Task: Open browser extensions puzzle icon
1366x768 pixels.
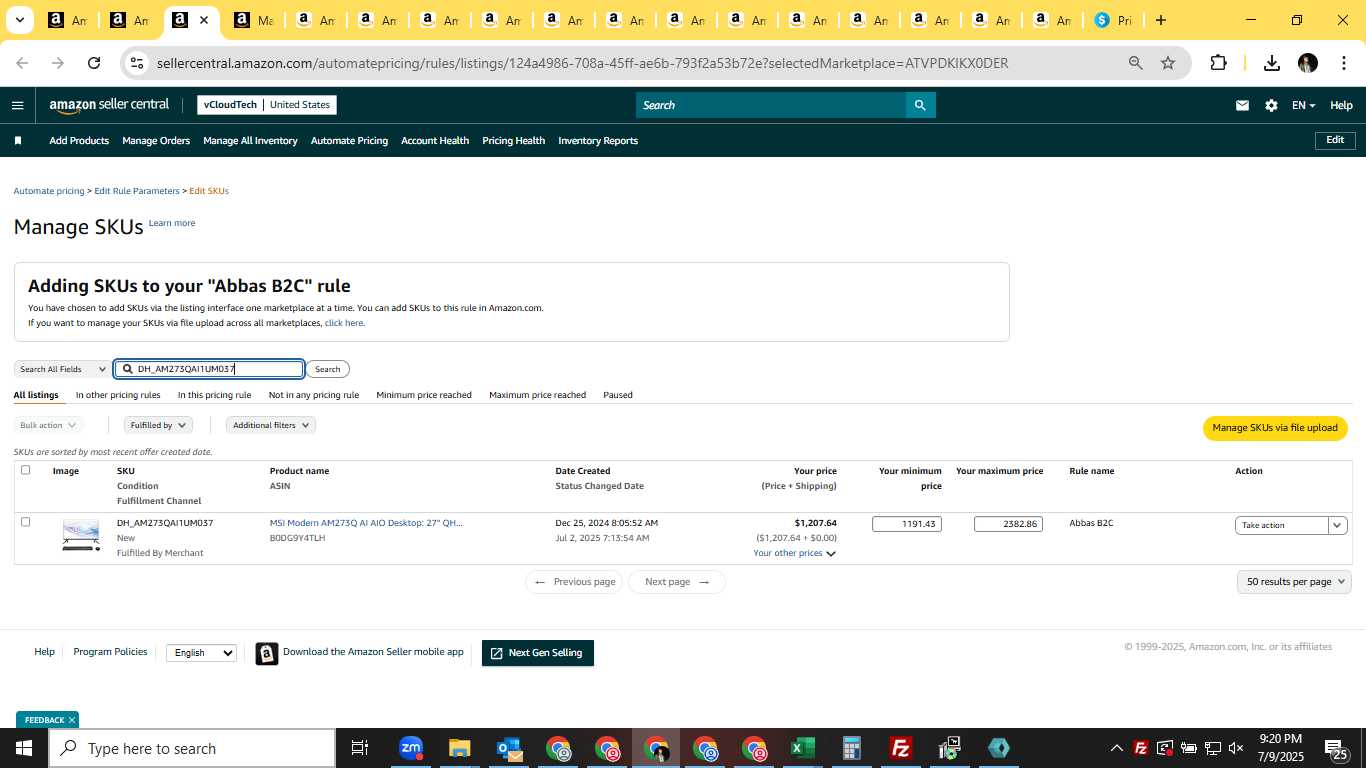Action: (1218, 63)
